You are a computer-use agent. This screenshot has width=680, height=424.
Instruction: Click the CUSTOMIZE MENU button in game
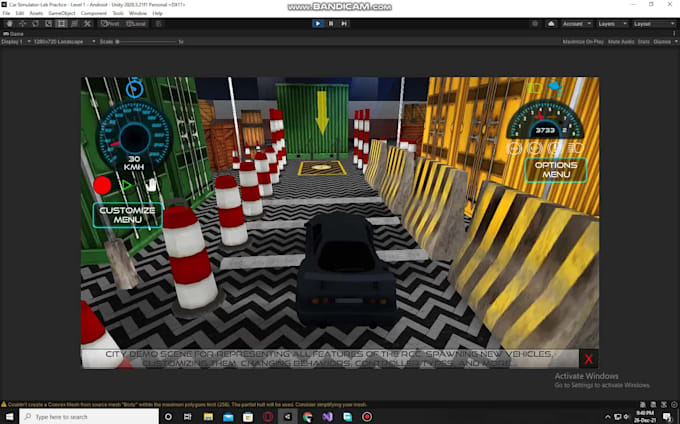(x=128, y=215)
